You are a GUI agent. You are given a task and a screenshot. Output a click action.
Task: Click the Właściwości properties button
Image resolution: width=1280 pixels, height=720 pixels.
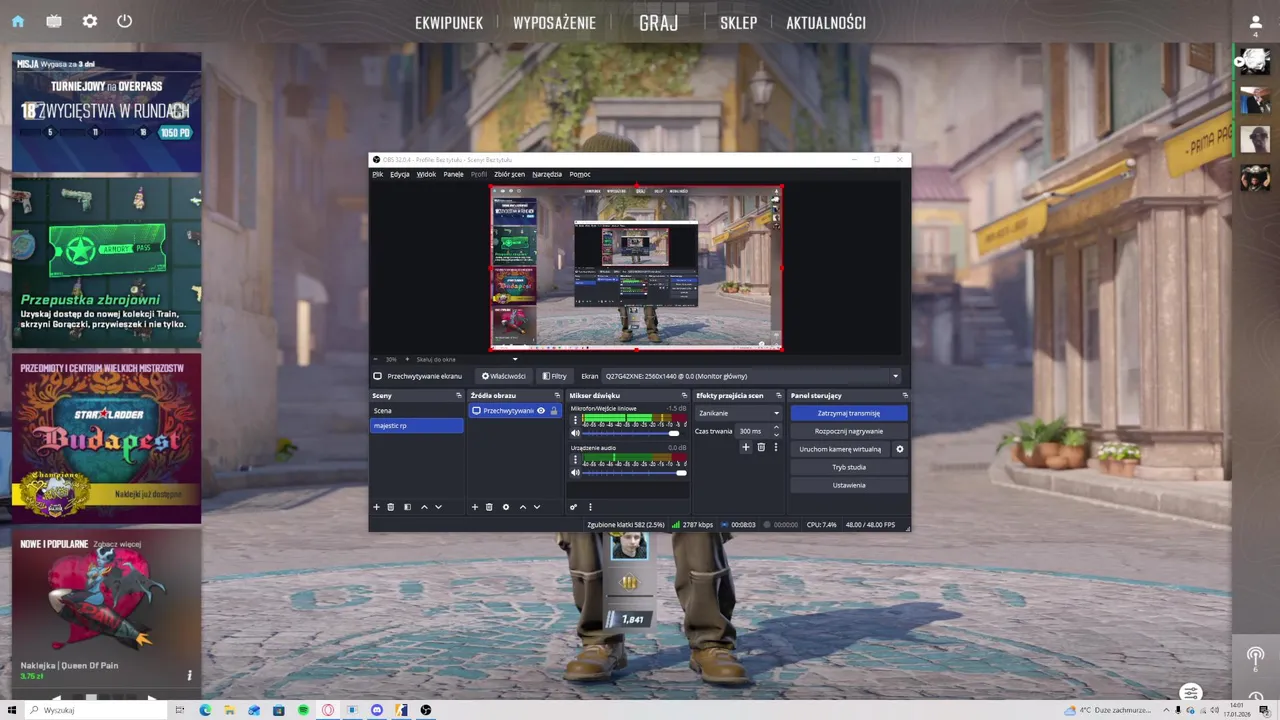coord(503,376)
